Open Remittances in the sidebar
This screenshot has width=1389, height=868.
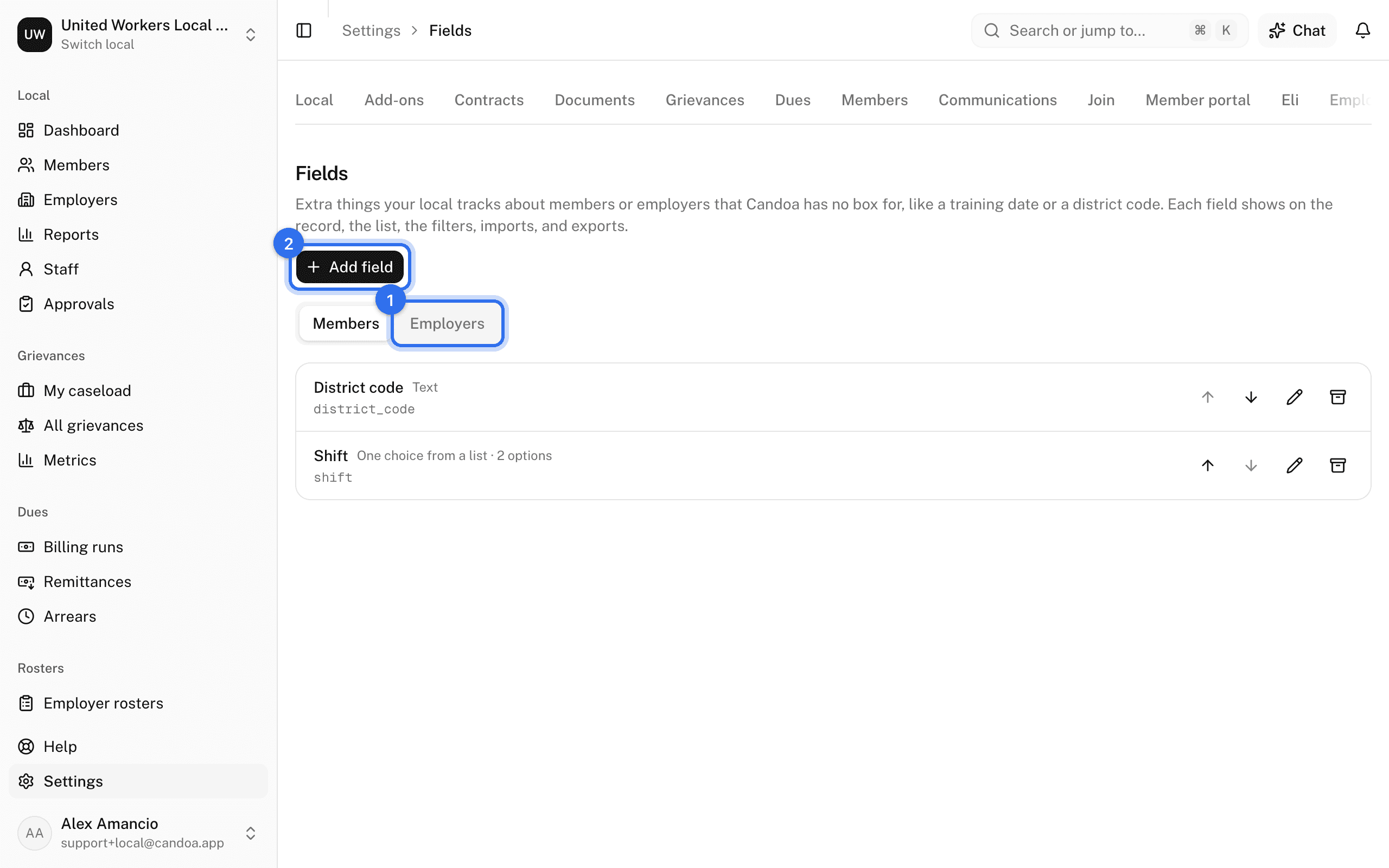[x=138, y=582]
